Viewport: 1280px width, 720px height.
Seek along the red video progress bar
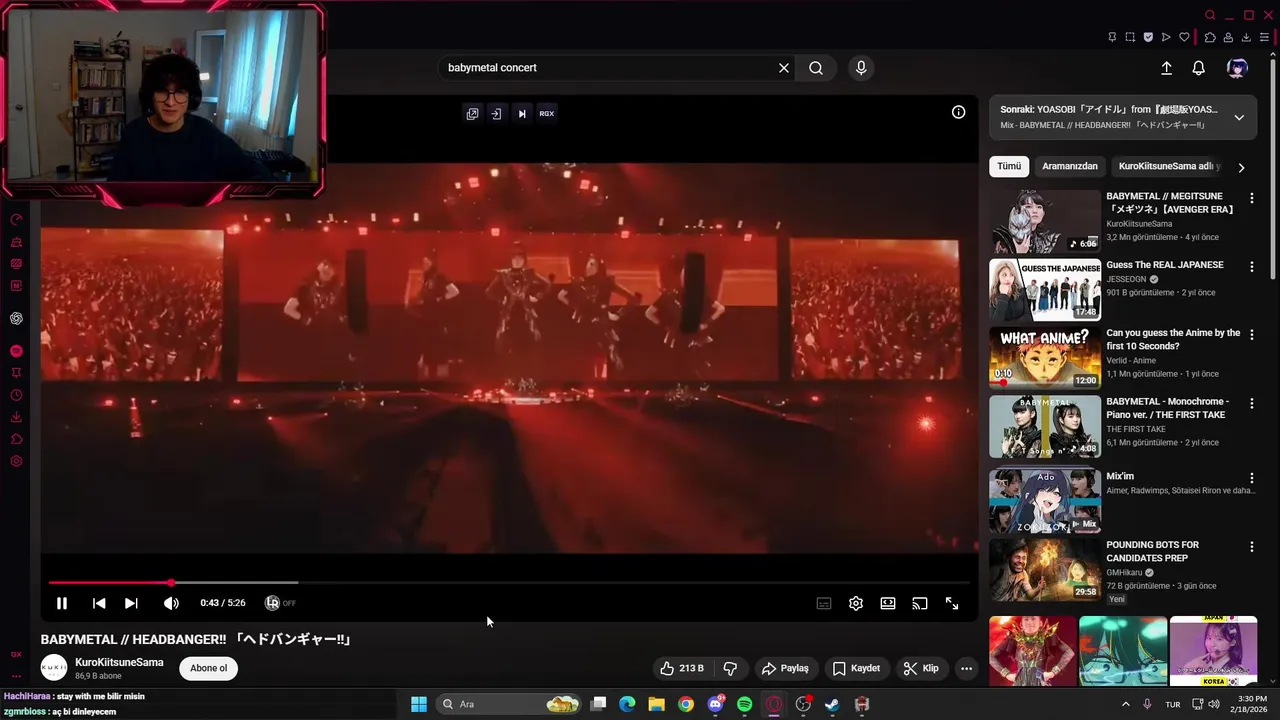(509, 582)
